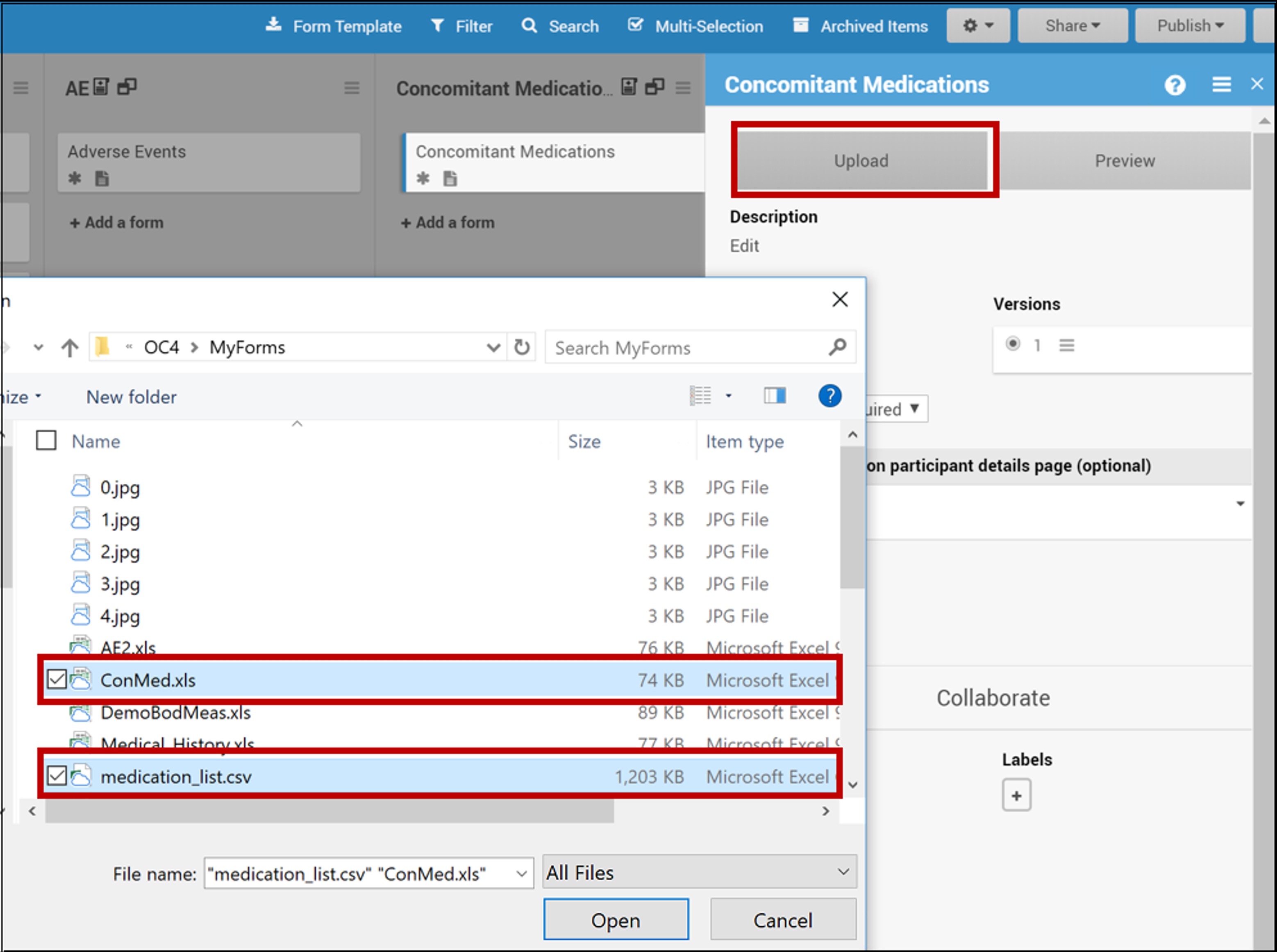Open the Share dropdown menu
The height and width of the screenshot is (952, 1277).
click(1072, 26)
